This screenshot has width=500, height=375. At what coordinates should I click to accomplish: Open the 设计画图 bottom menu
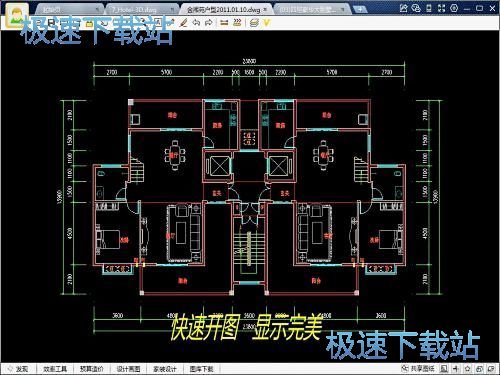(128, 369)
